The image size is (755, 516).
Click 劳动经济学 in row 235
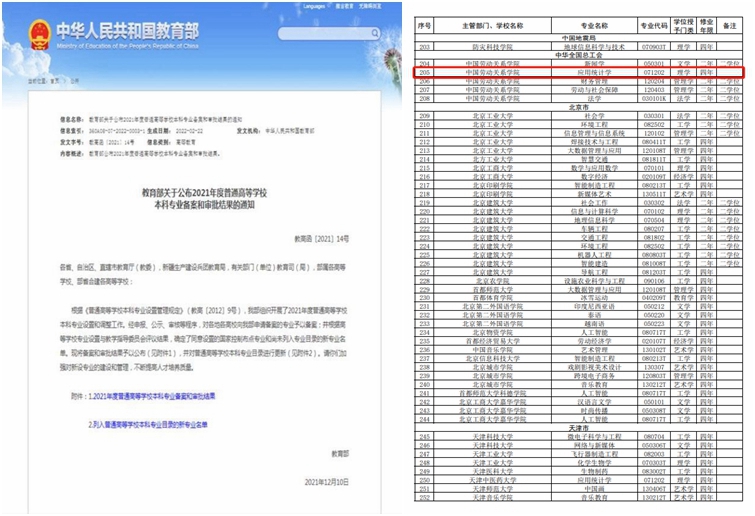(x=594, y=341)
